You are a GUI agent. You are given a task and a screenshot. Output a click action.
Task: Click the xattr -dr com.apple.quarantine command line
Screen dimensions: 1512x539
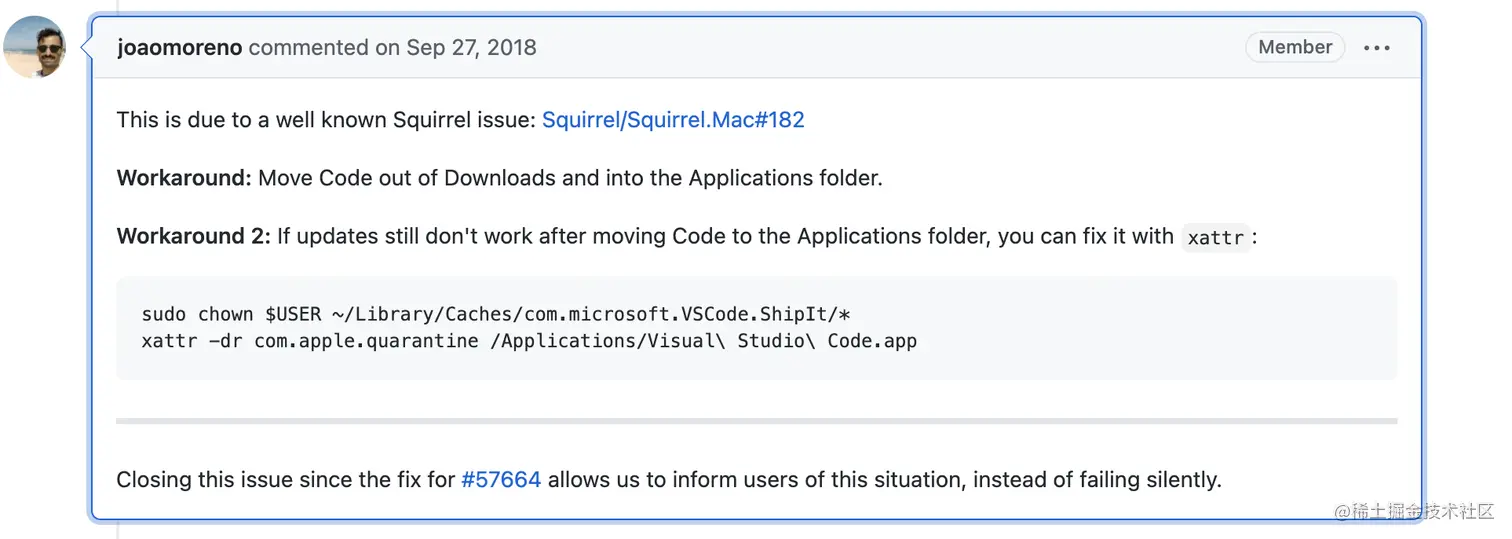529,341
